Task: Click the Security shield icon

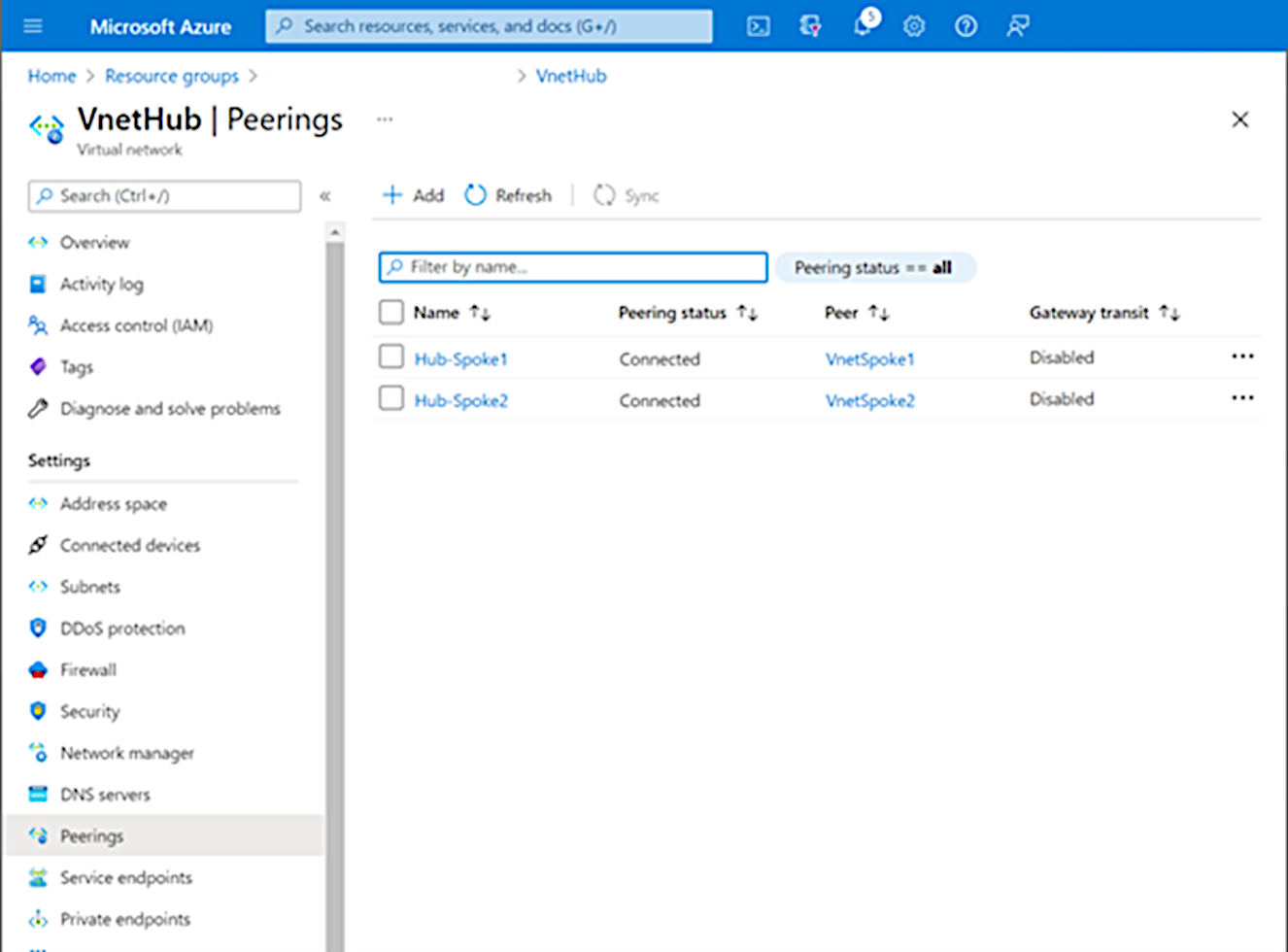Action: [38, 711]
